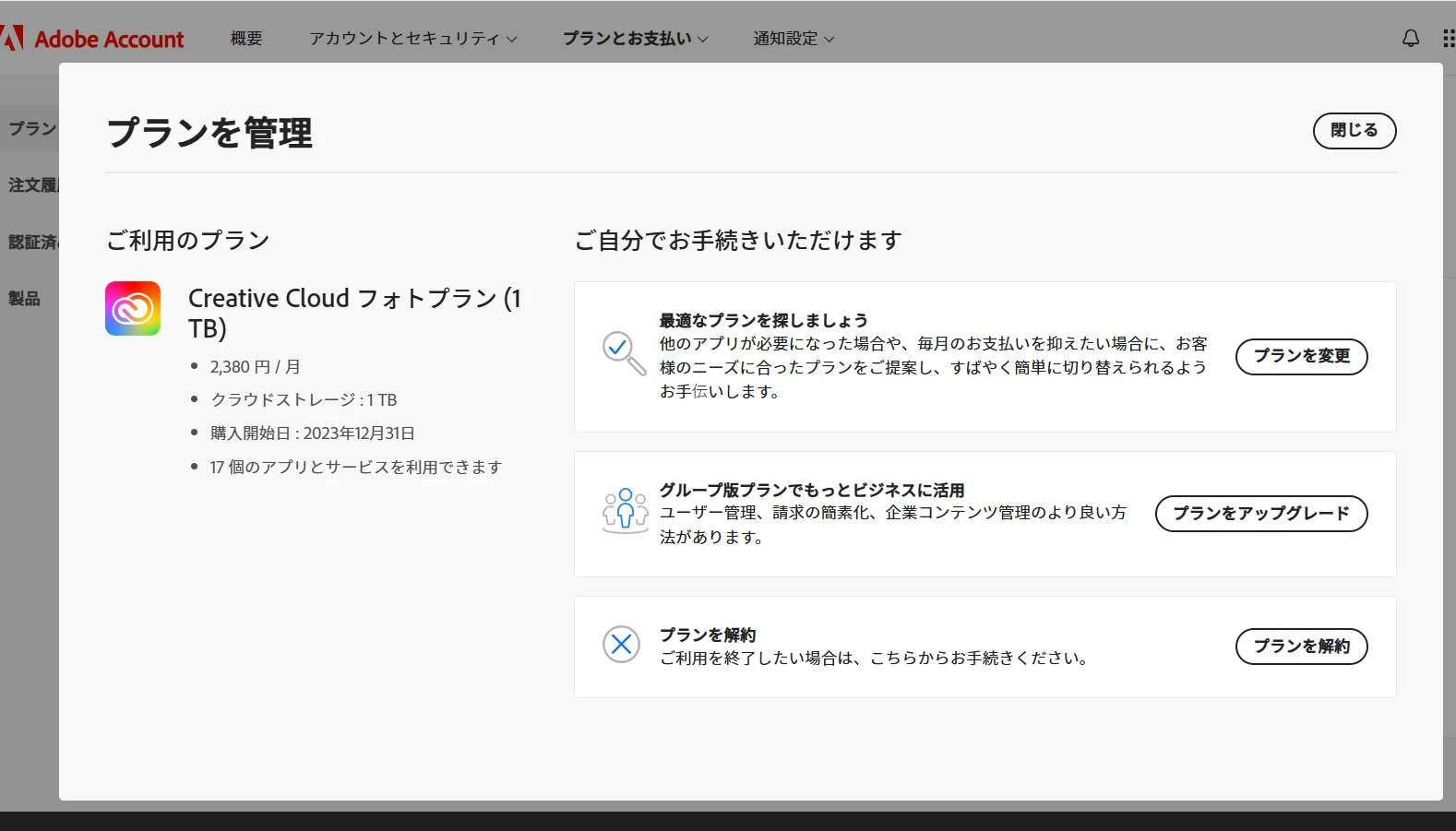Click the magnifier checkmark icon

tap(624, 353)
